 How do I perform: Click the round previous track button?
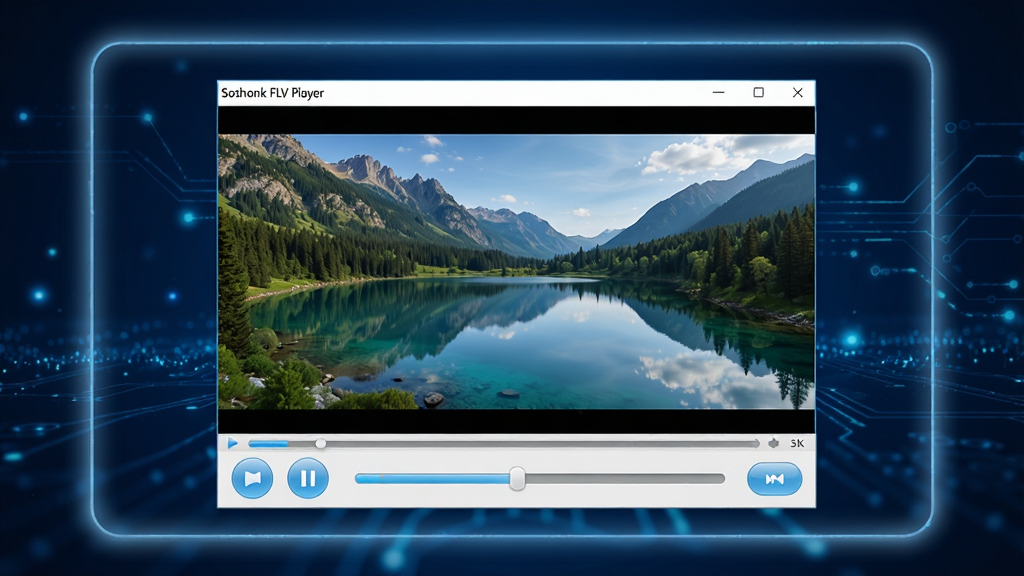[x=252, y=479]
